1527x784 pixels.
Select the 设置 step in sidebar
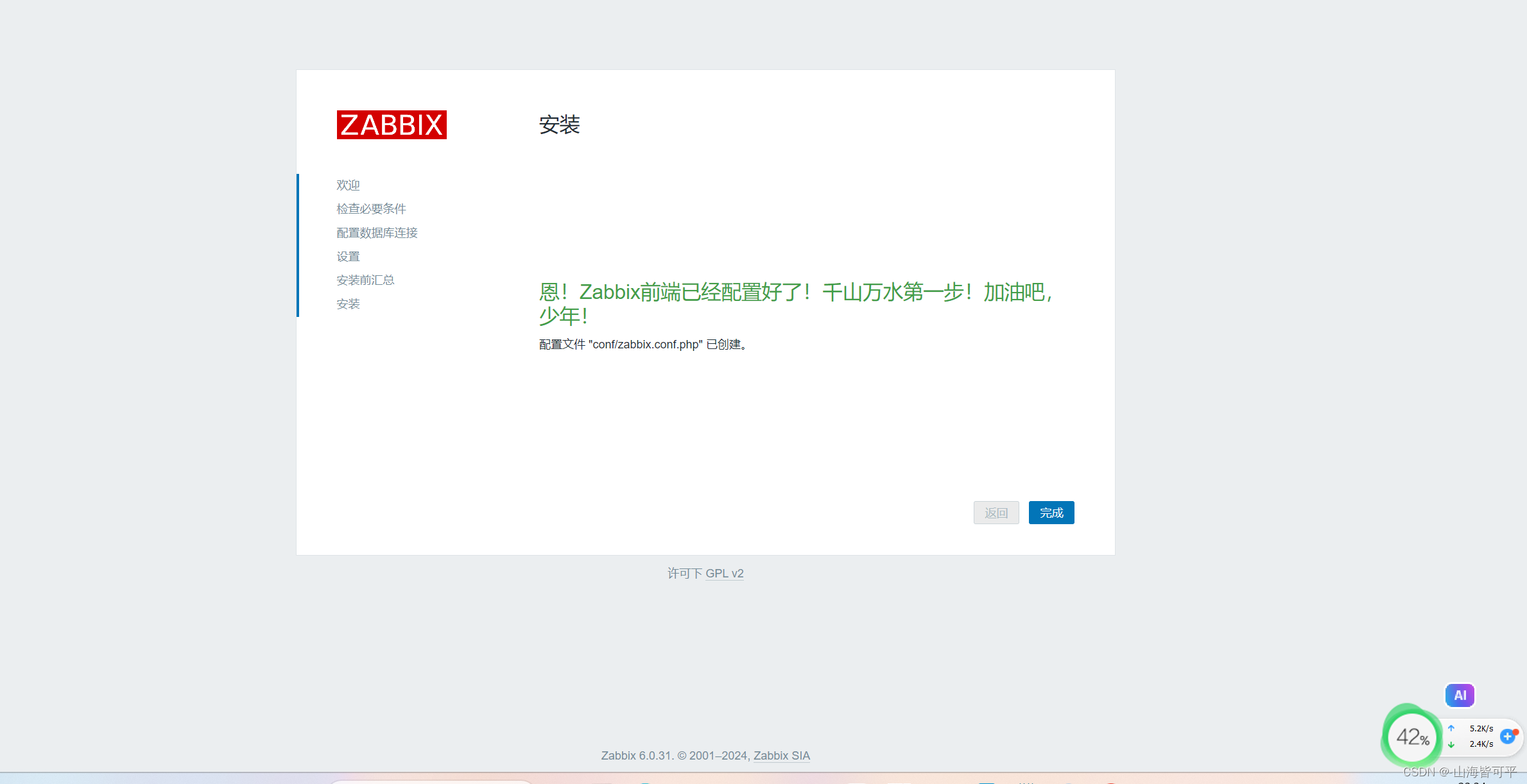coord(348,256)
